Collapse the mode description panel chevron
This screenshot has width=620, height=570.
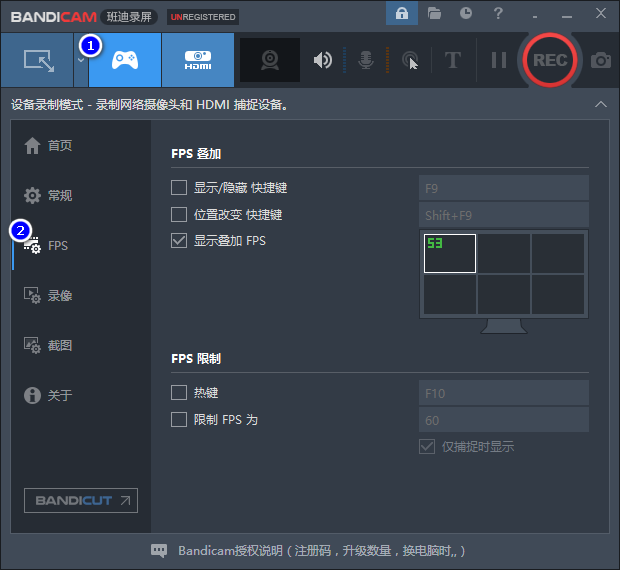click(601, 104)
